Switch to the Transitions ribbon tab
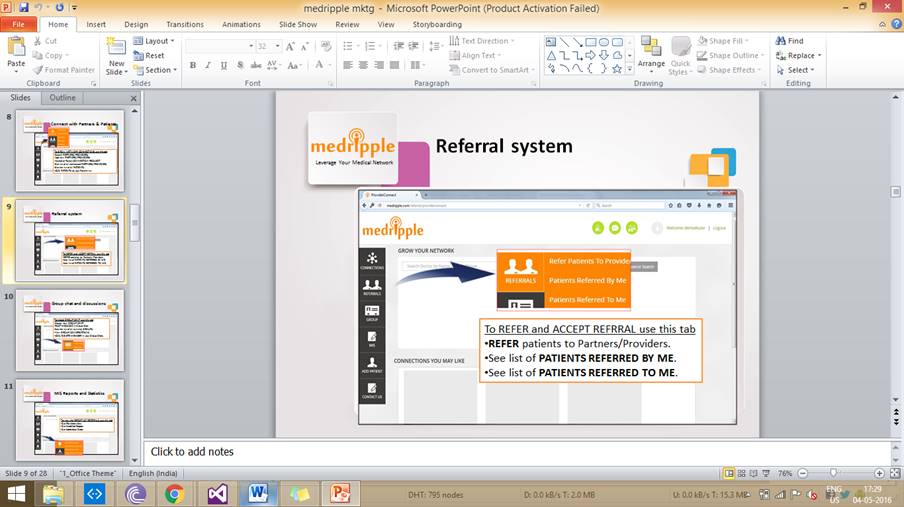 (185, 24)
